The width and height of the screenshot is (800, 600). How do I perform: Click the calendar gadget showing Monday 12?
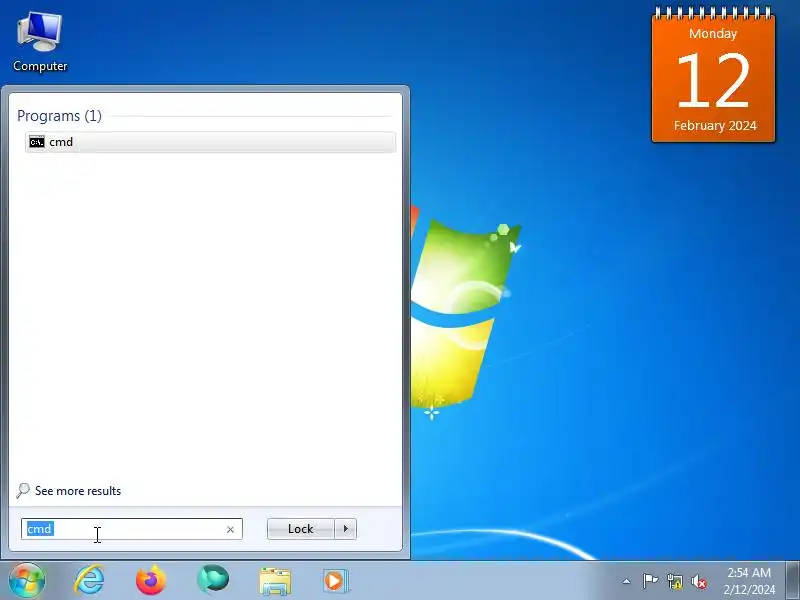tap(713, 75)
